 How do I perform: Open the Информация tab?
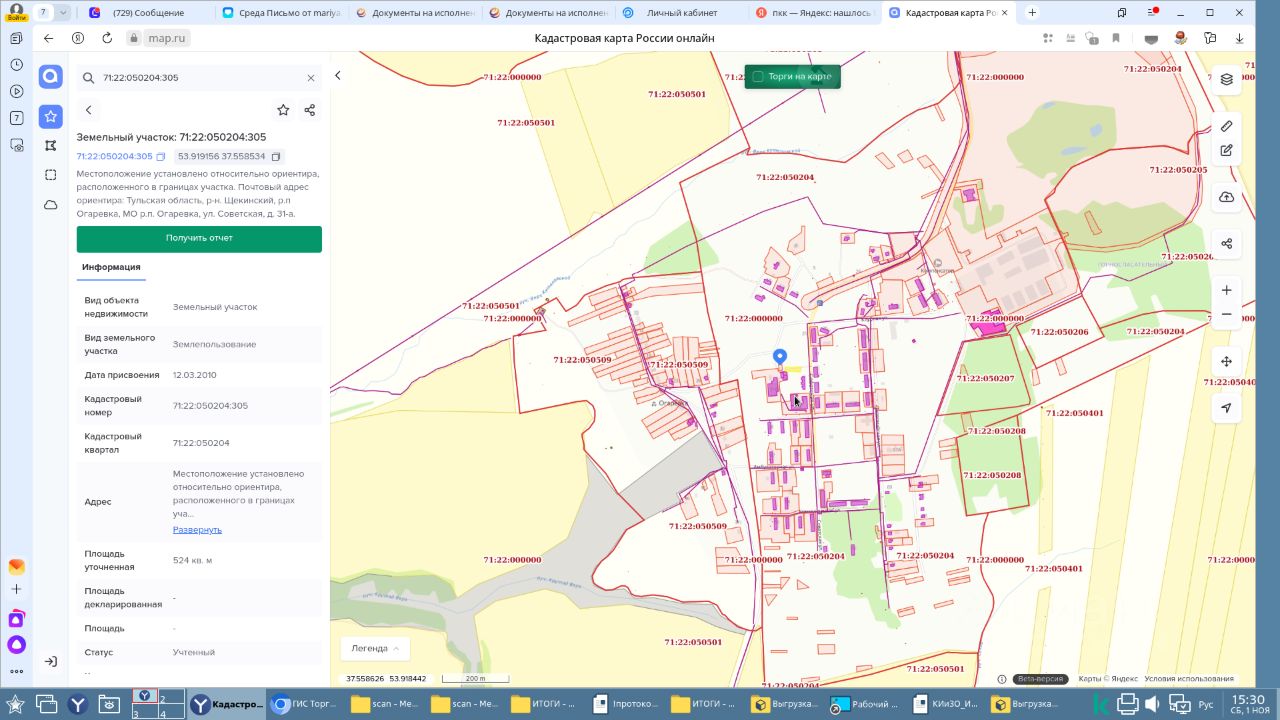click(x=111, y=267)
